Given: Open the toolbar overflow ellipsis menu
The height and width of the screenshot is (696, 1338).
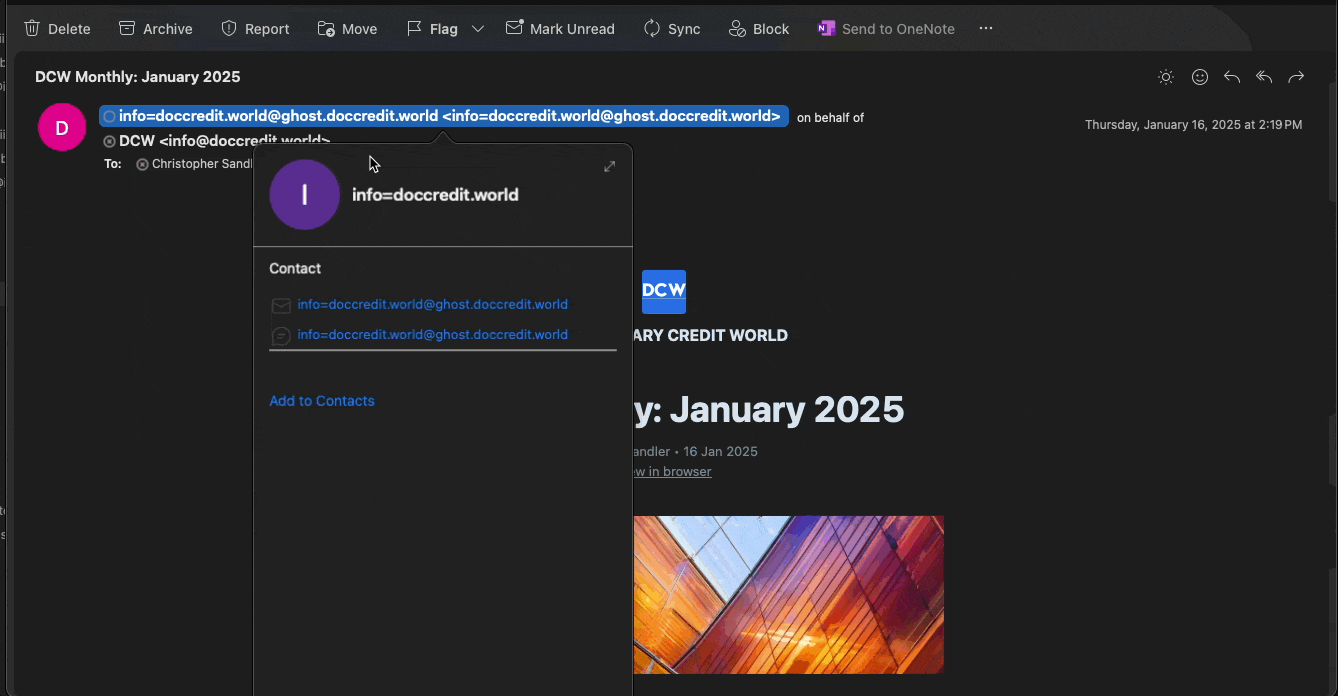Looking at the screenshot, I should [986, 29].
